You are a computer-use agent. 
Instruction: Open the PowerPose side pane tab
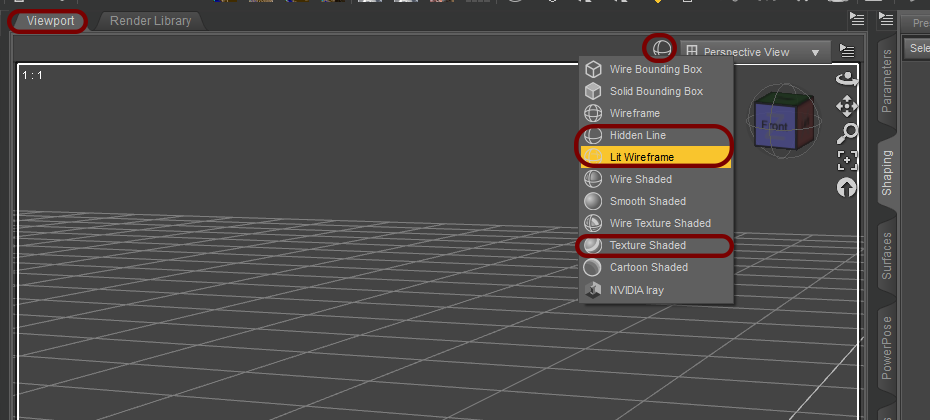coord(887,348)
